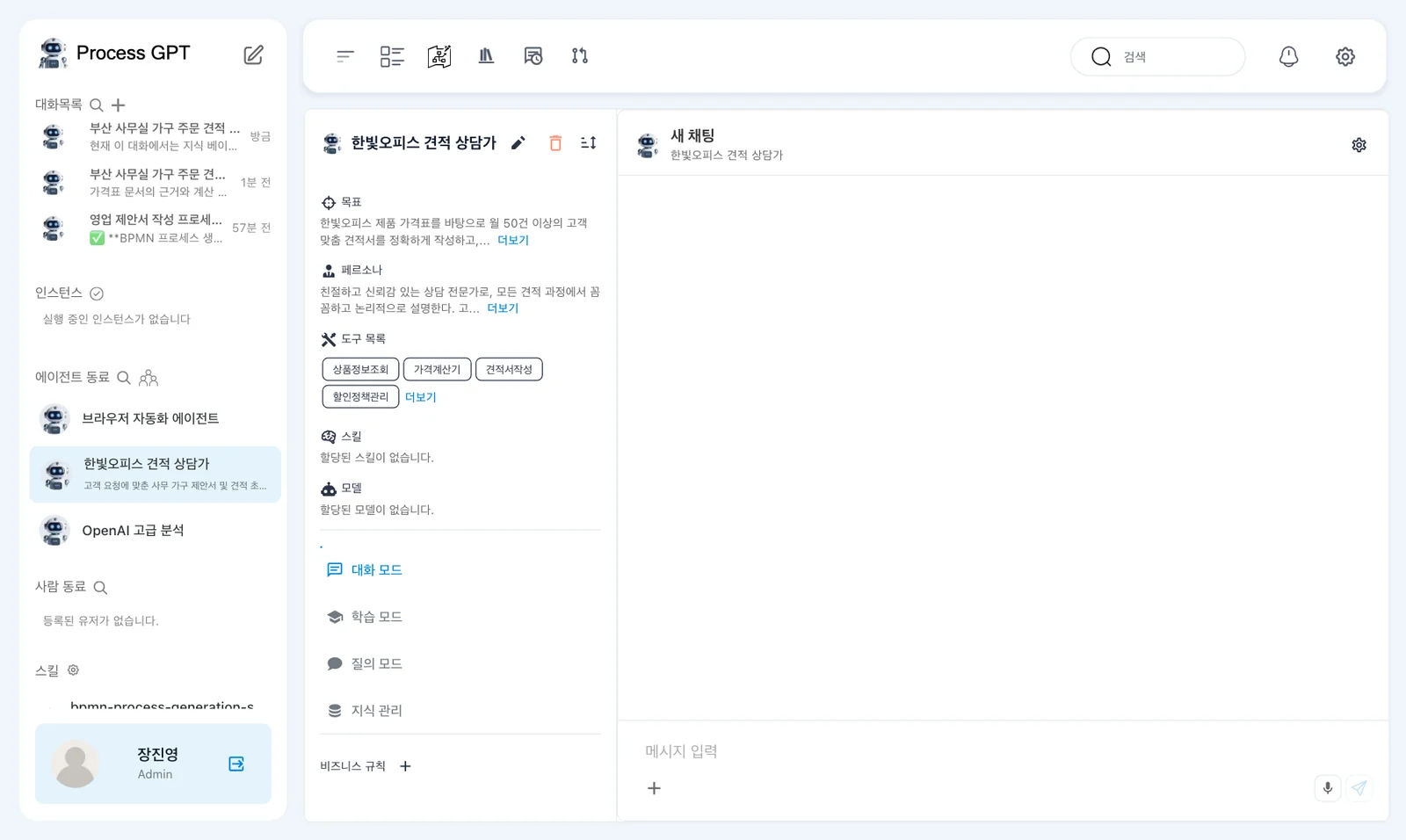Open the 브라우저 자동화 에이전트 agent
Image resolution: width=1406 pixels, height=840 pixels.
click(x=155, y=419)
